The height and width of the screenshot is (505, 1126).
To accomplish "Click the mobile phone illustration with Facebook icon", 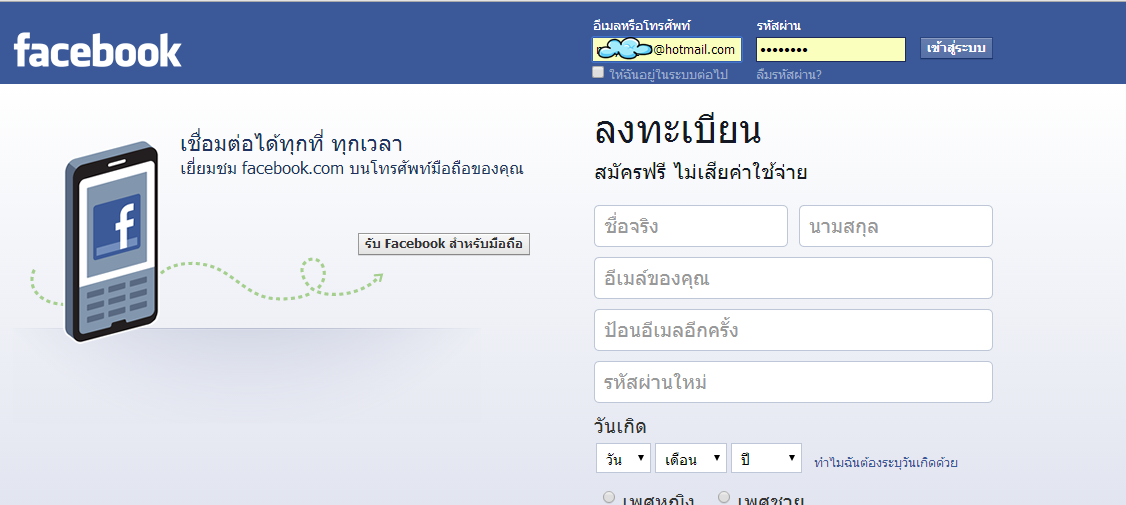I will pyautogui.click(x=111, y=242).
